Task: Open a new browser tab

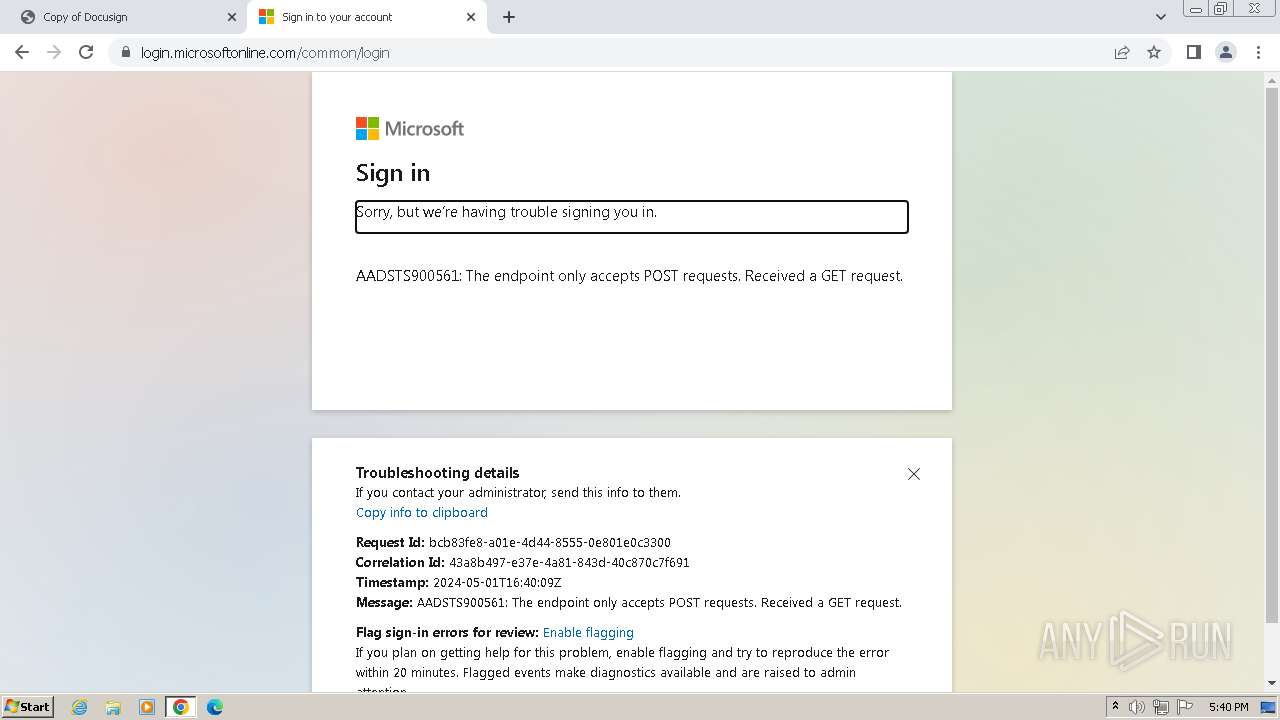Action: point(509,17)
